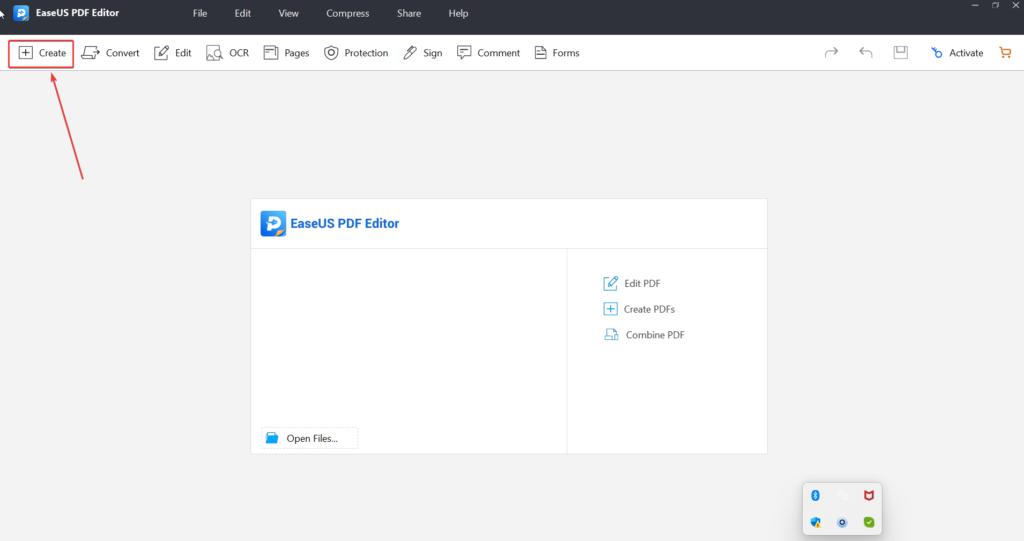Open the Create tool in the toolbar

click(42, 53)
